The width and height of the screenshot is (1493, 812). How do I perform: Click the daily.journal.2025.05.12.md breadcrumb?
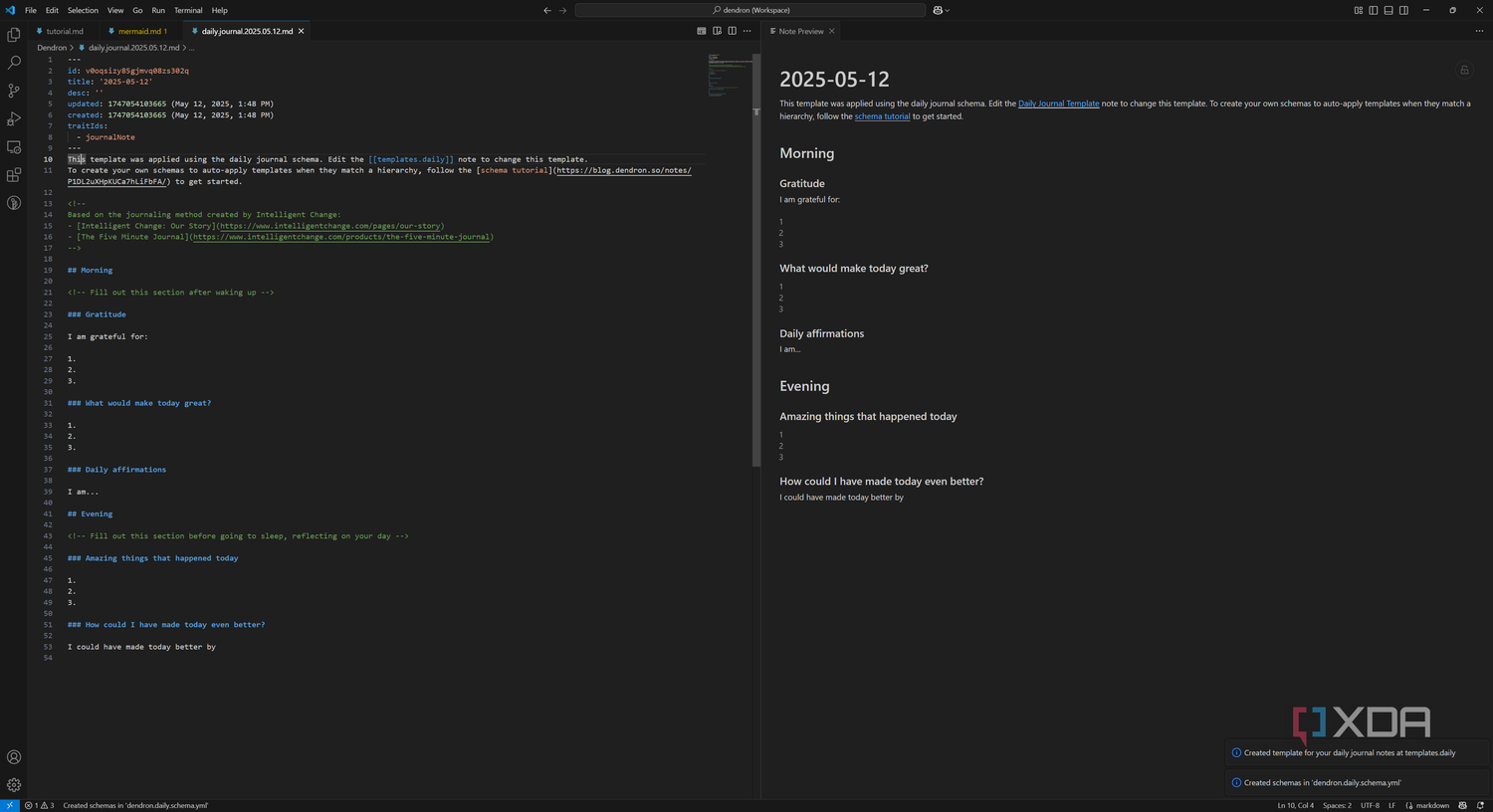coord(133,48)
